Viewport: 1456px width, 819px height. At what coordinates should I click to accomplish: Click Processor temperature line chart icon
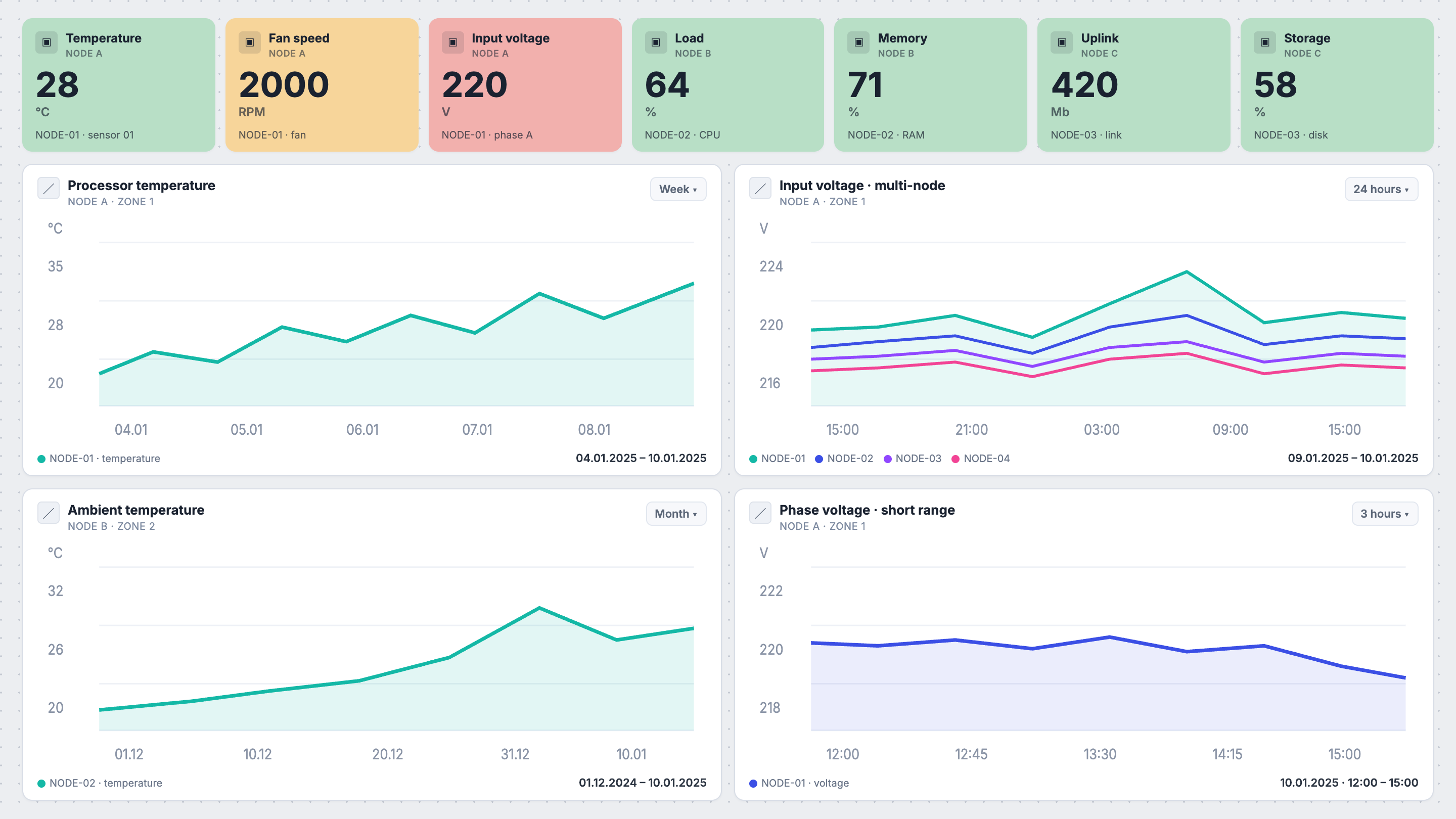coord(49,188)
